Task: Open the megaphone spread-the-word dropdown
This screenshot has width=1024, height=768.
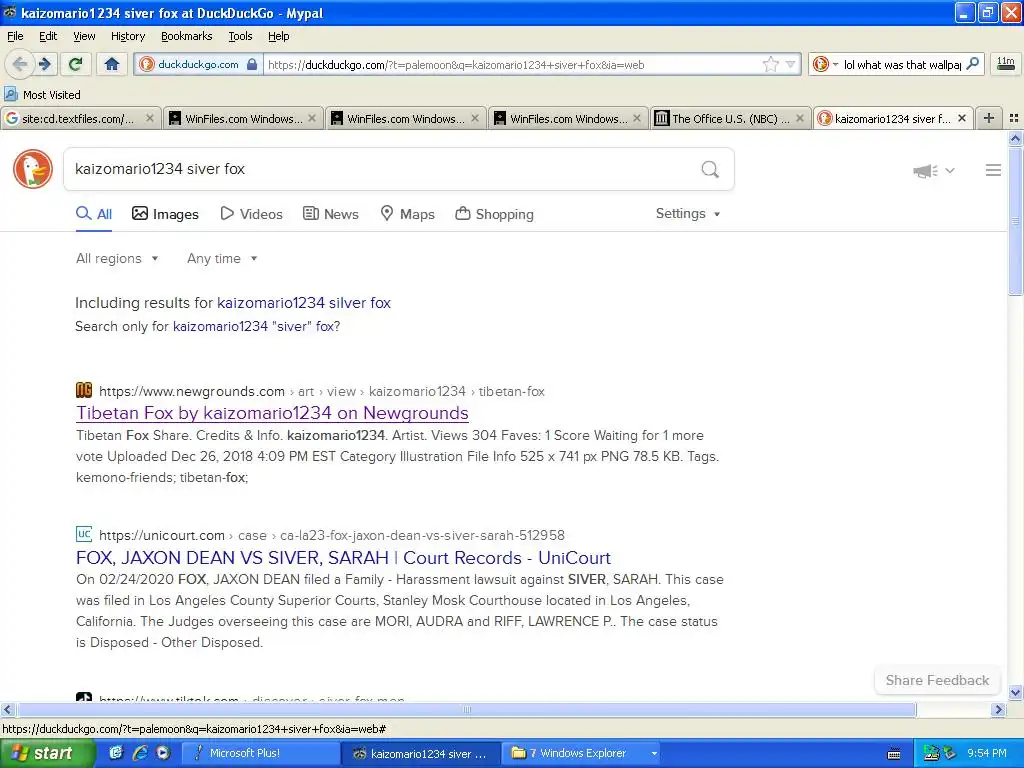Action: click(x=933, y=170)
